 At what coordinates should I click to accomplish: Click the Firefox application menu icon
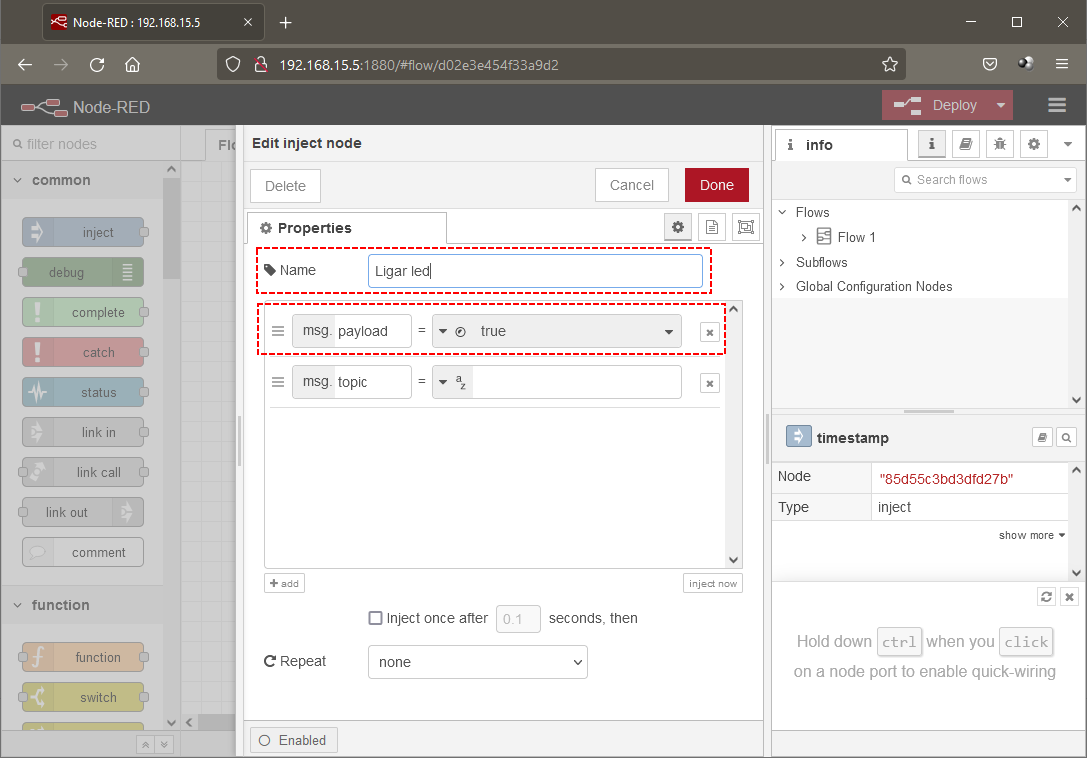click(1062, 64)
